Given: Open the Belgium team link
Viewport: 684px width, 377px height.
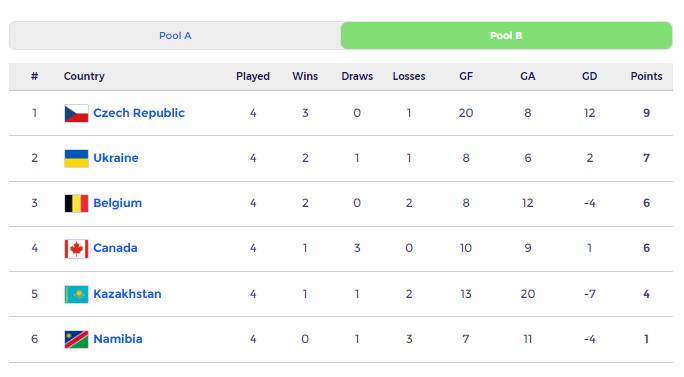Looking at the screenshot, I should tap(118, 203).
